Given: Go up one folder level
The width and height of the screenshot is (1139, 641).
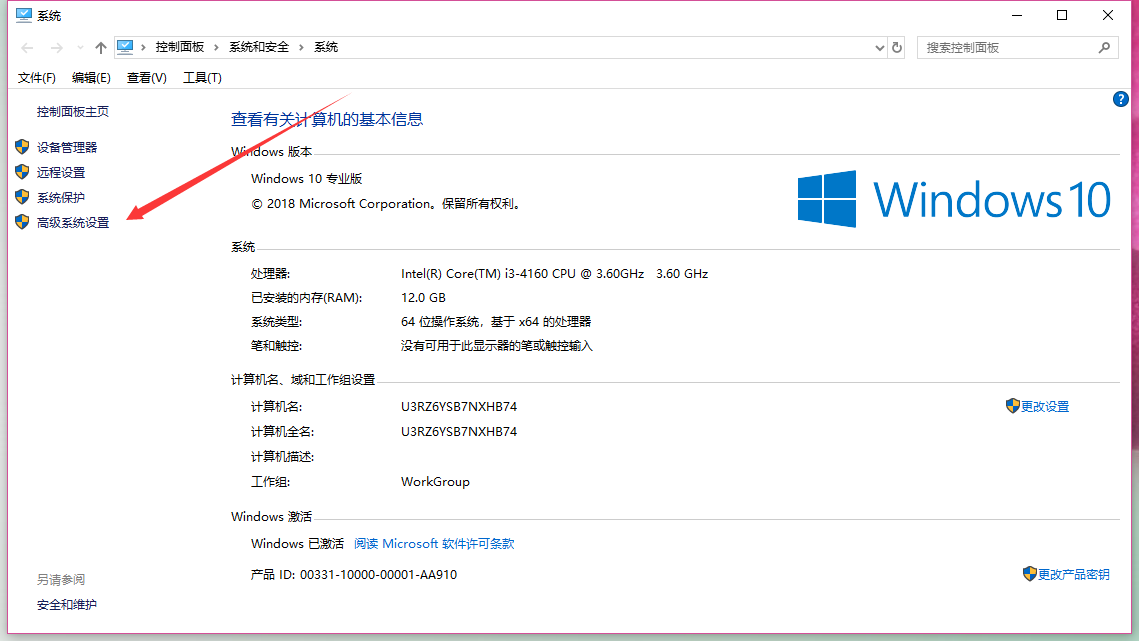Looking at the screenshot, I should [x=100, y=48].
